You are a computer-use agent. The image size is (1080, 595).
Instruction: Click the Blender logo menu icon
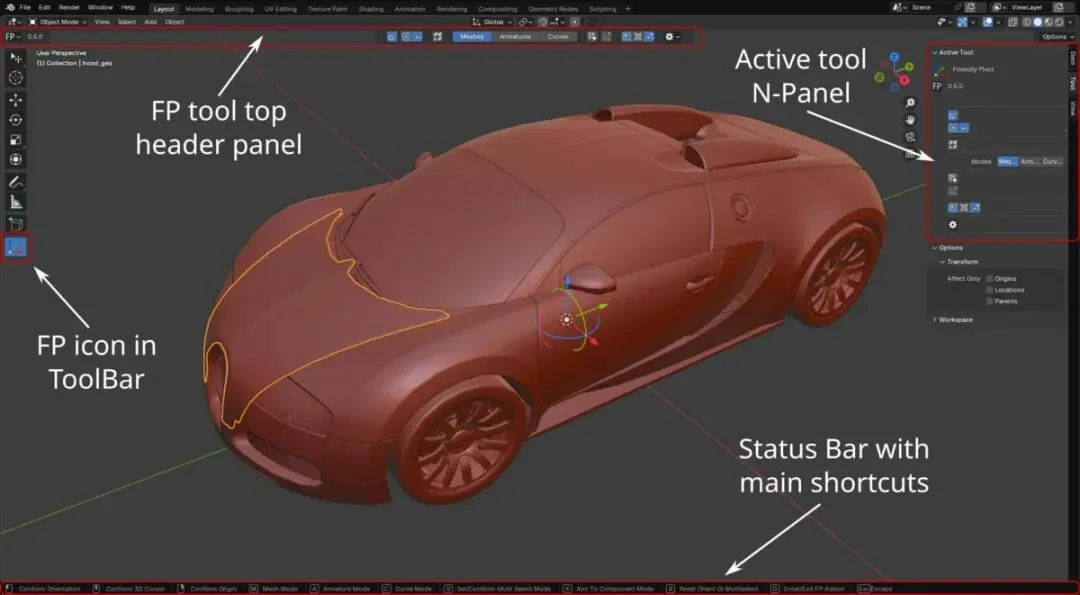pyautogui.click(x=10, y=8)
